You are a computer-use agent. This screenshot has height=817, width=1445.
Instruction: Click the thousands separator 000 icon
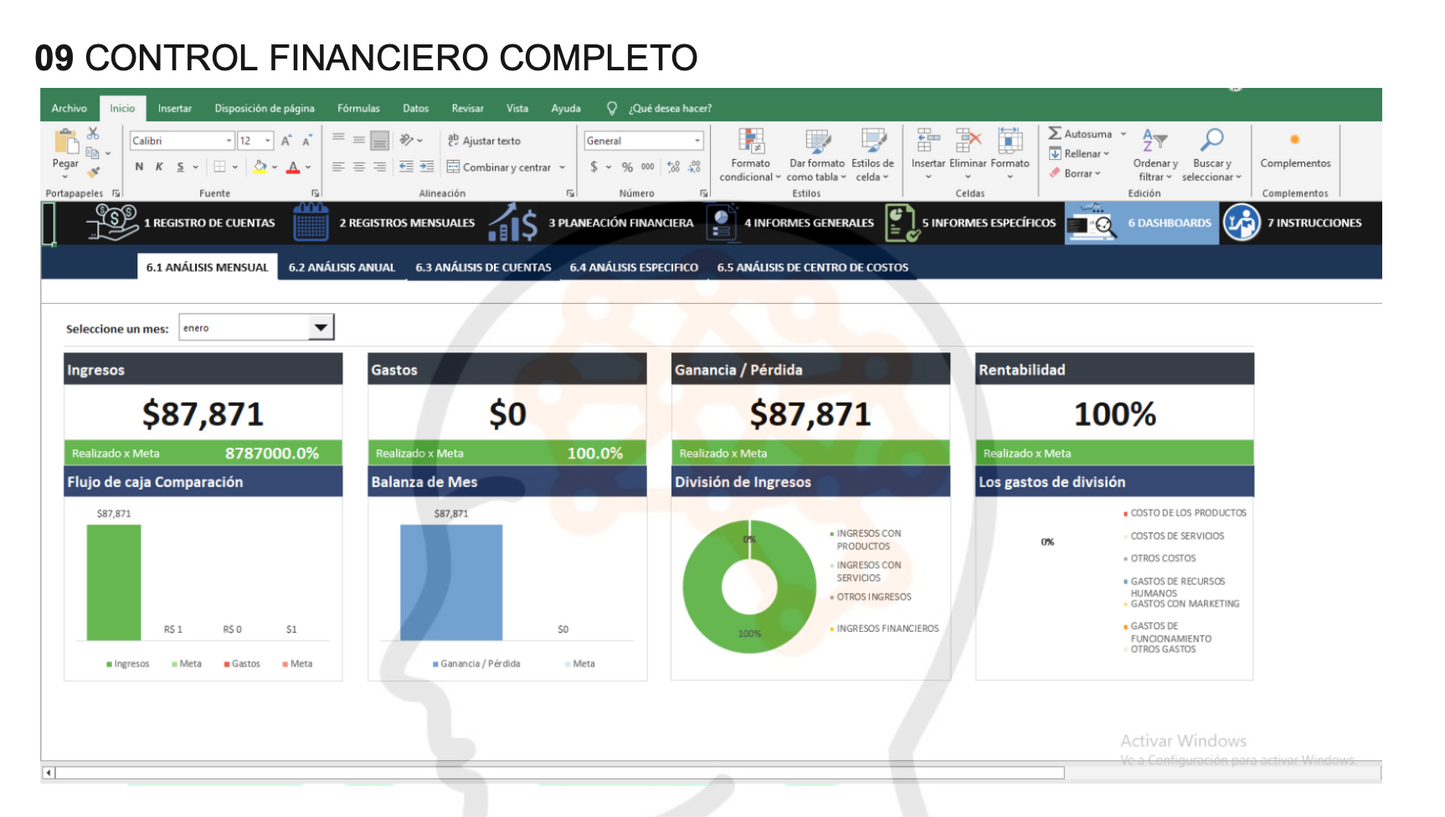coord(648,167)
